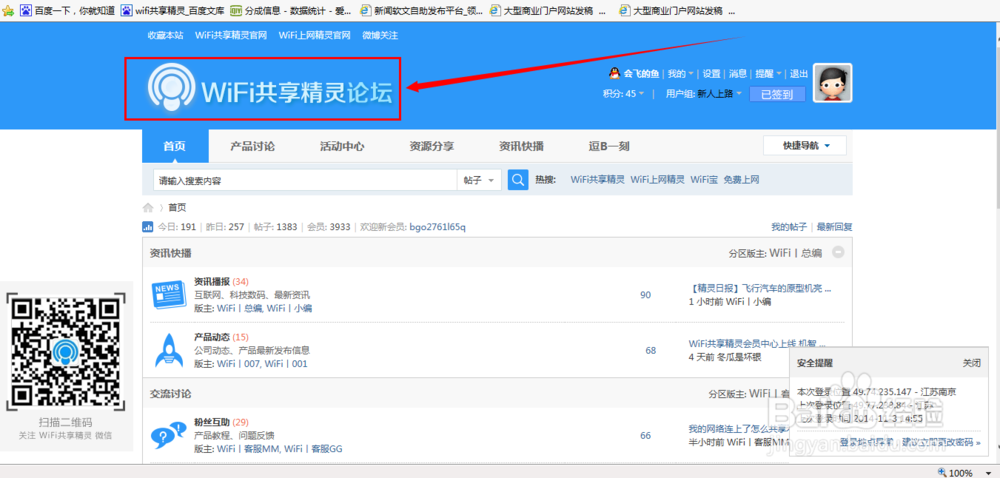Select the 逗B一刻 tab

(x=608, y=146)
